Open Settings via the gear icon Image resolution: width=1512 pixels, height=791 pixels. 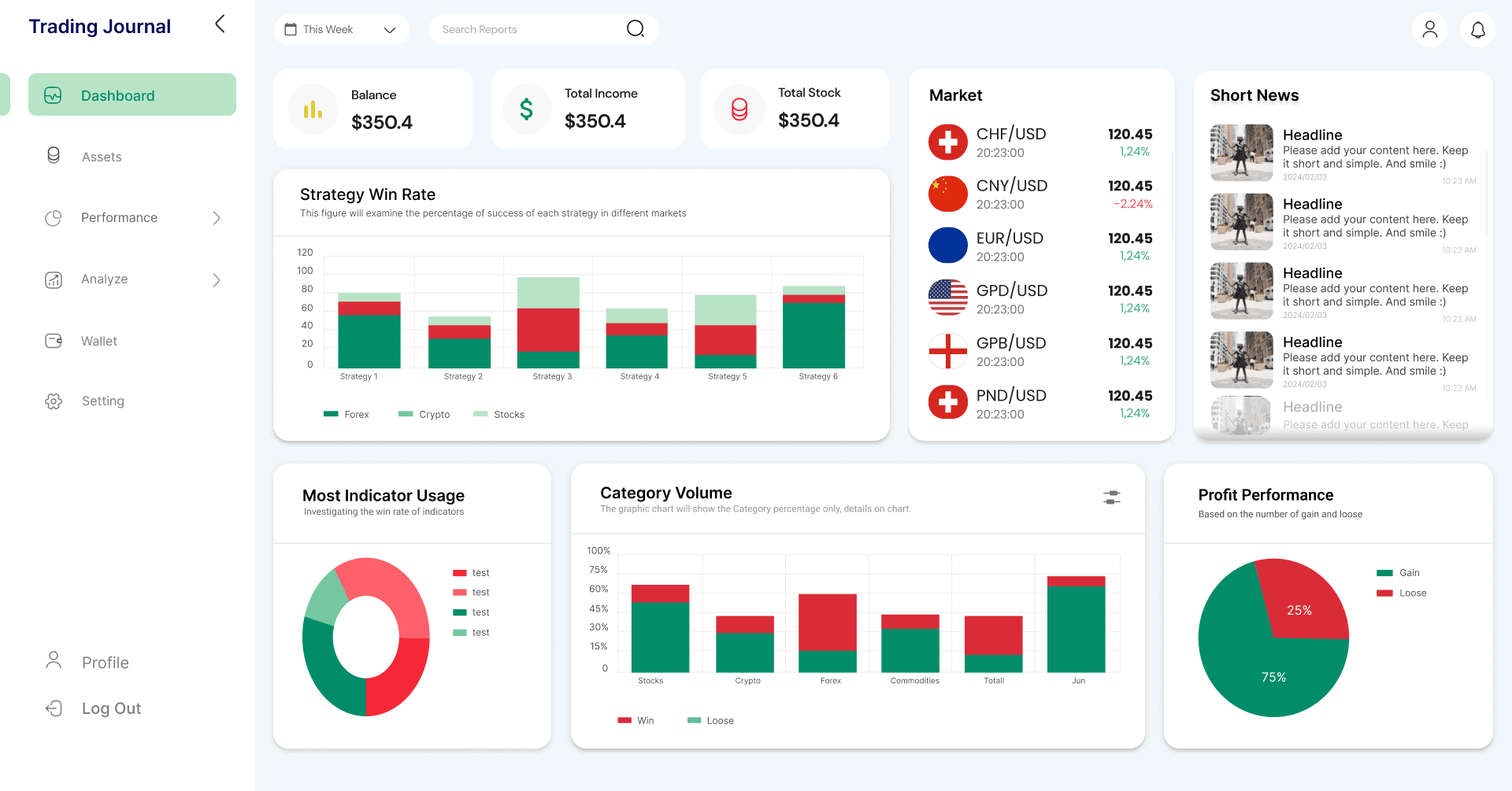click(53, 401)
